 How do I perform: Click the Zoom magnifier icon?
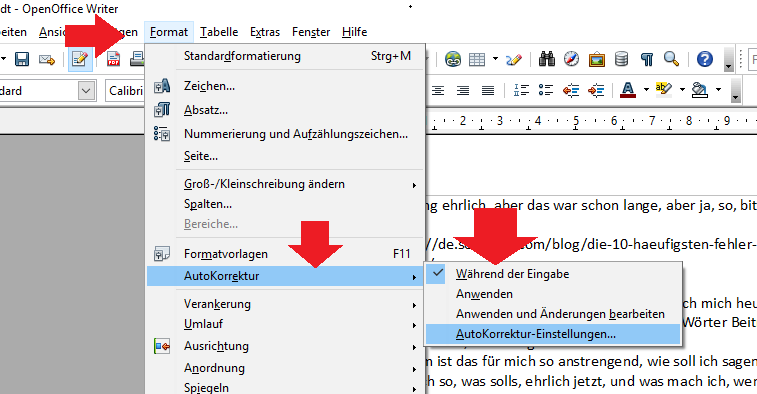click(x=672, y=59)
